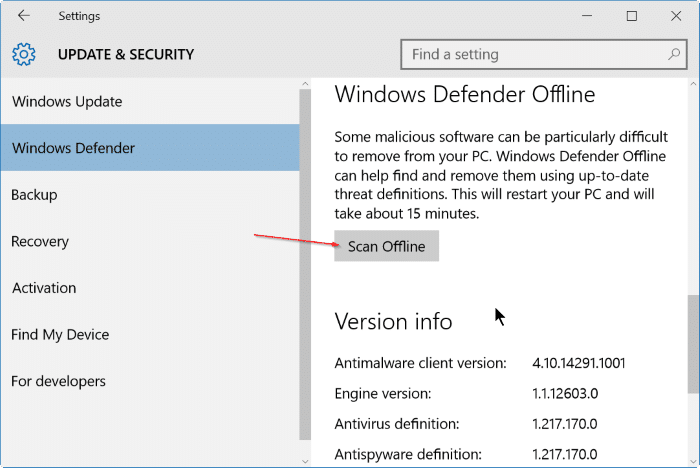Start the Scan Offline button

coord(387,246)
